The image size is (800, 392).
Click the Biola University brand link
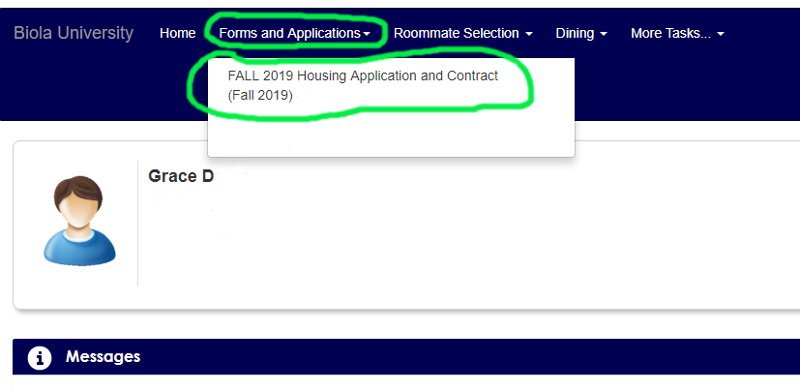click(73, 33)
